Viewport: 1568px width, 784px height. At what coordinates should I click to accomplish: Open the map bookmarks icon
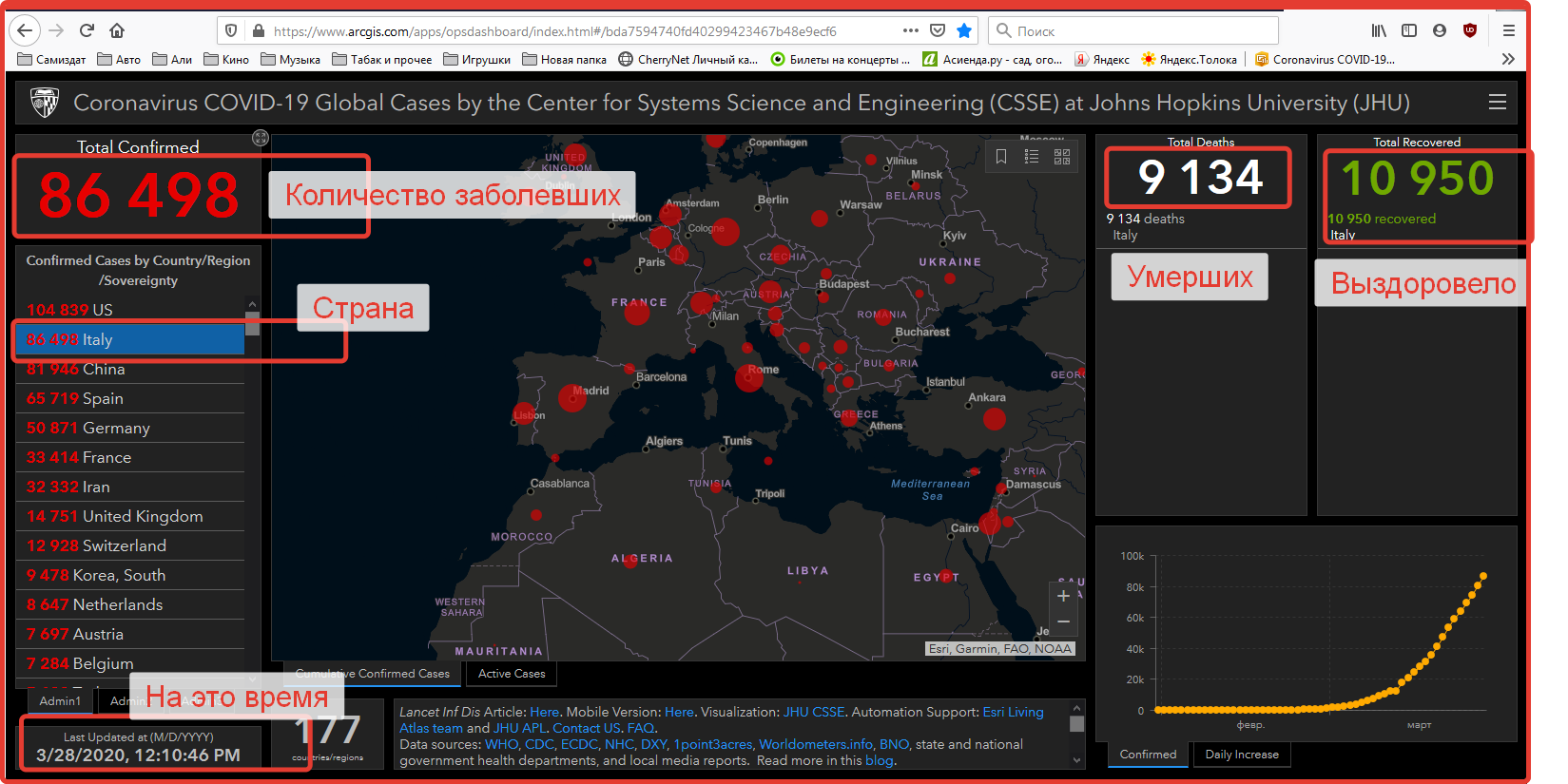(x=1001, y=157)
